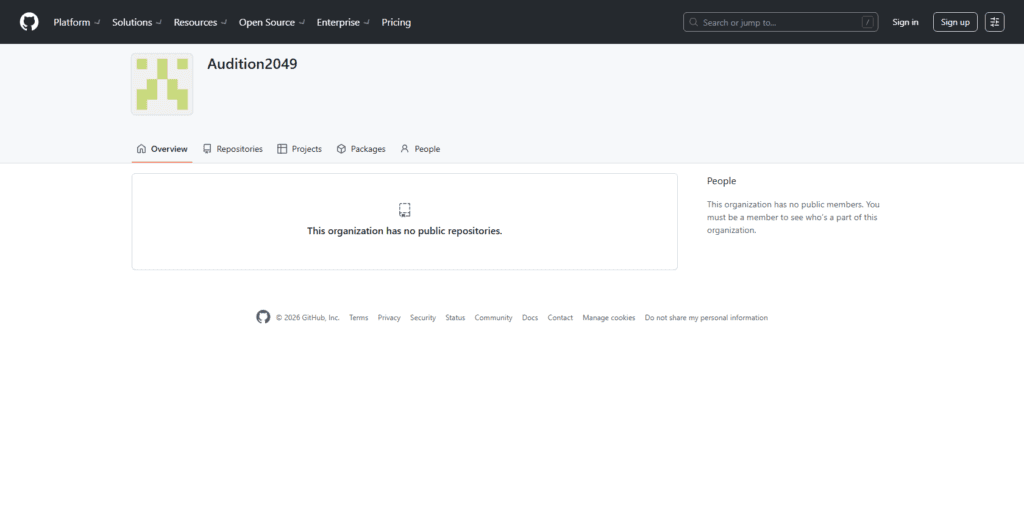This screenshot has width=1024, height=508.
Task: Click the slash shortcut hint in search
Action: pos(867,22)
